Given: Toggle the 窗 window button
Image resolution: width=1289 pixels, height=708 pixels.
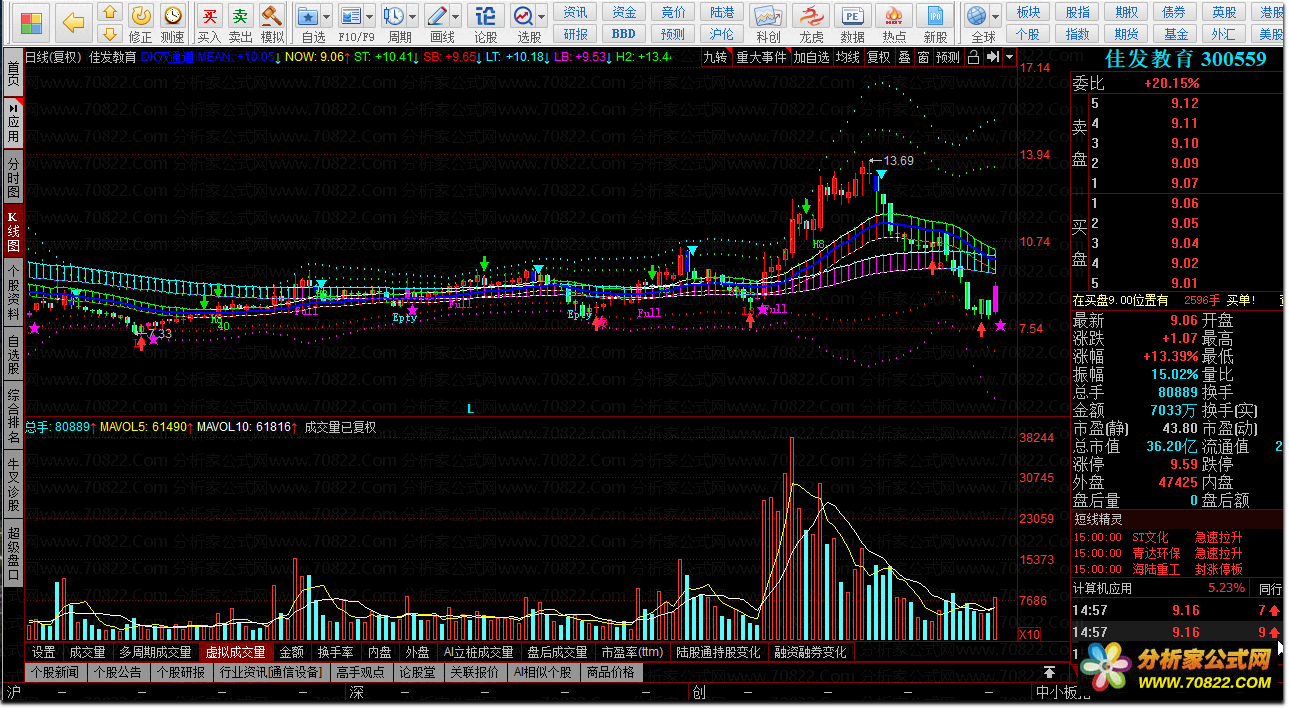Looking at the screenshot, I should (x=923, y=57).
